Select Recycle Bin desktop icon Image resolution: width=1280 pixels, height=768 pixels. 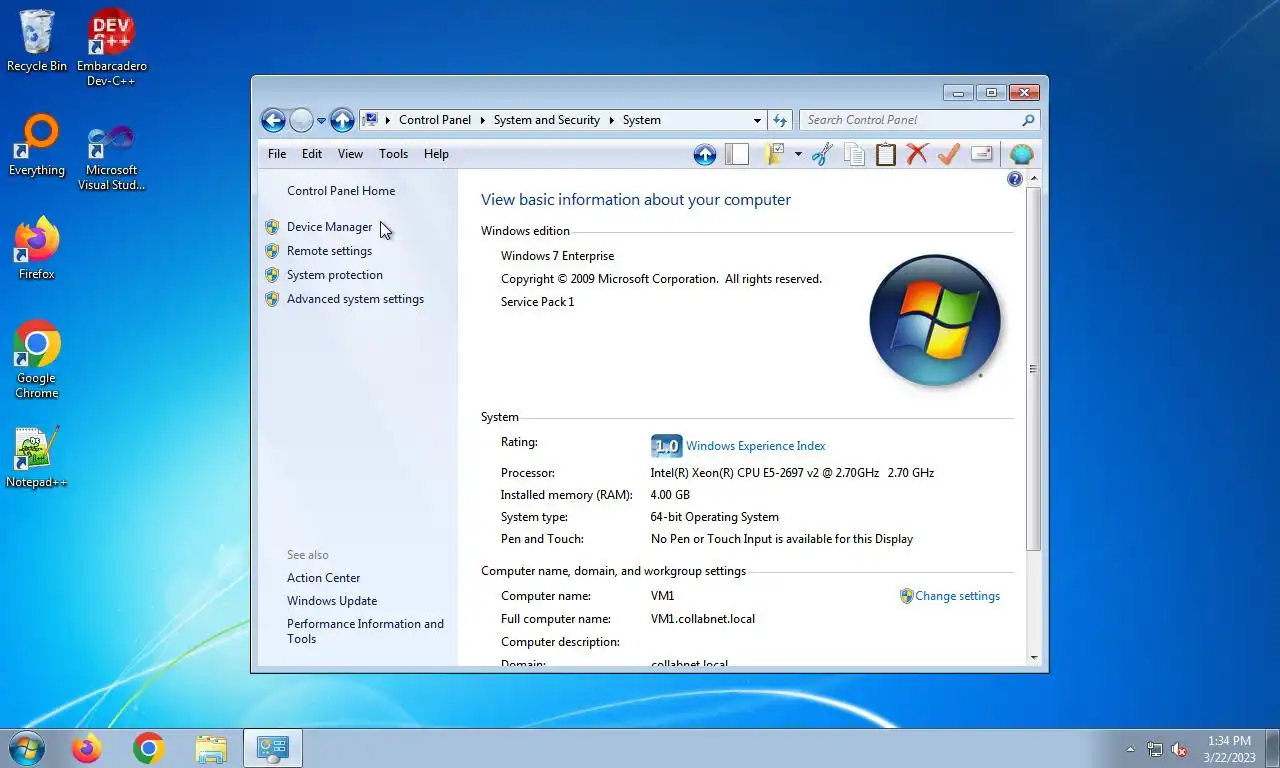(x=37, y=41)
